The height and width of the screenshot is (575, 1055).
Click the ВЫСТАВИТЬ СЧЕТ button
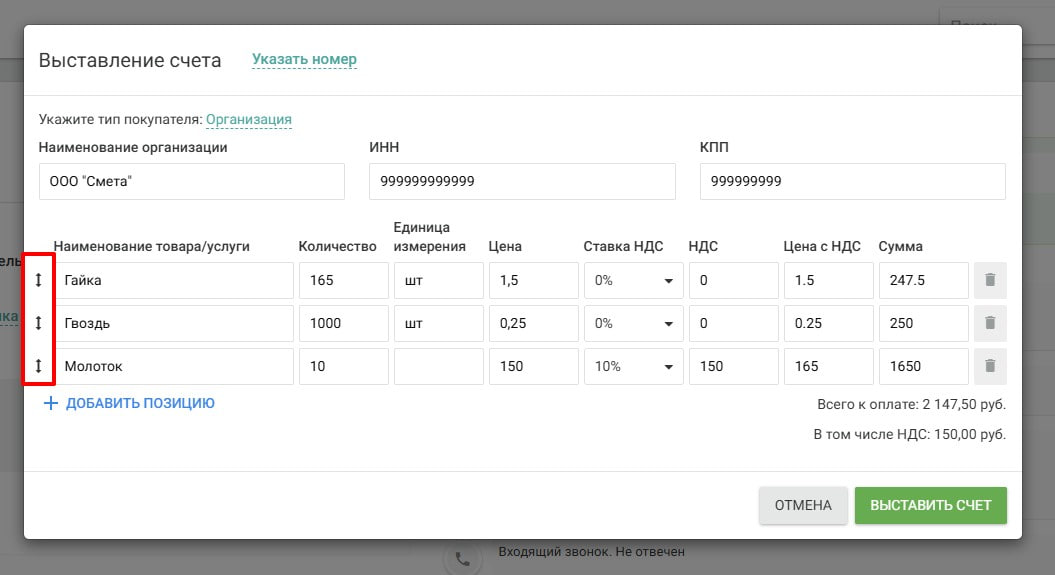tap(931, 505)
